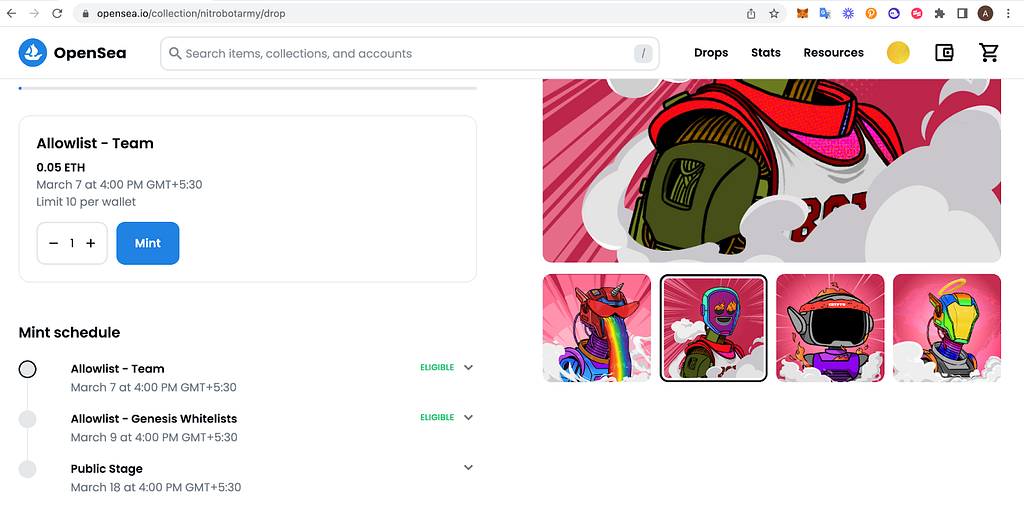1024x518 pixels.
Task: Click the blue sunburst extension icon
Action: coord(848,13)
